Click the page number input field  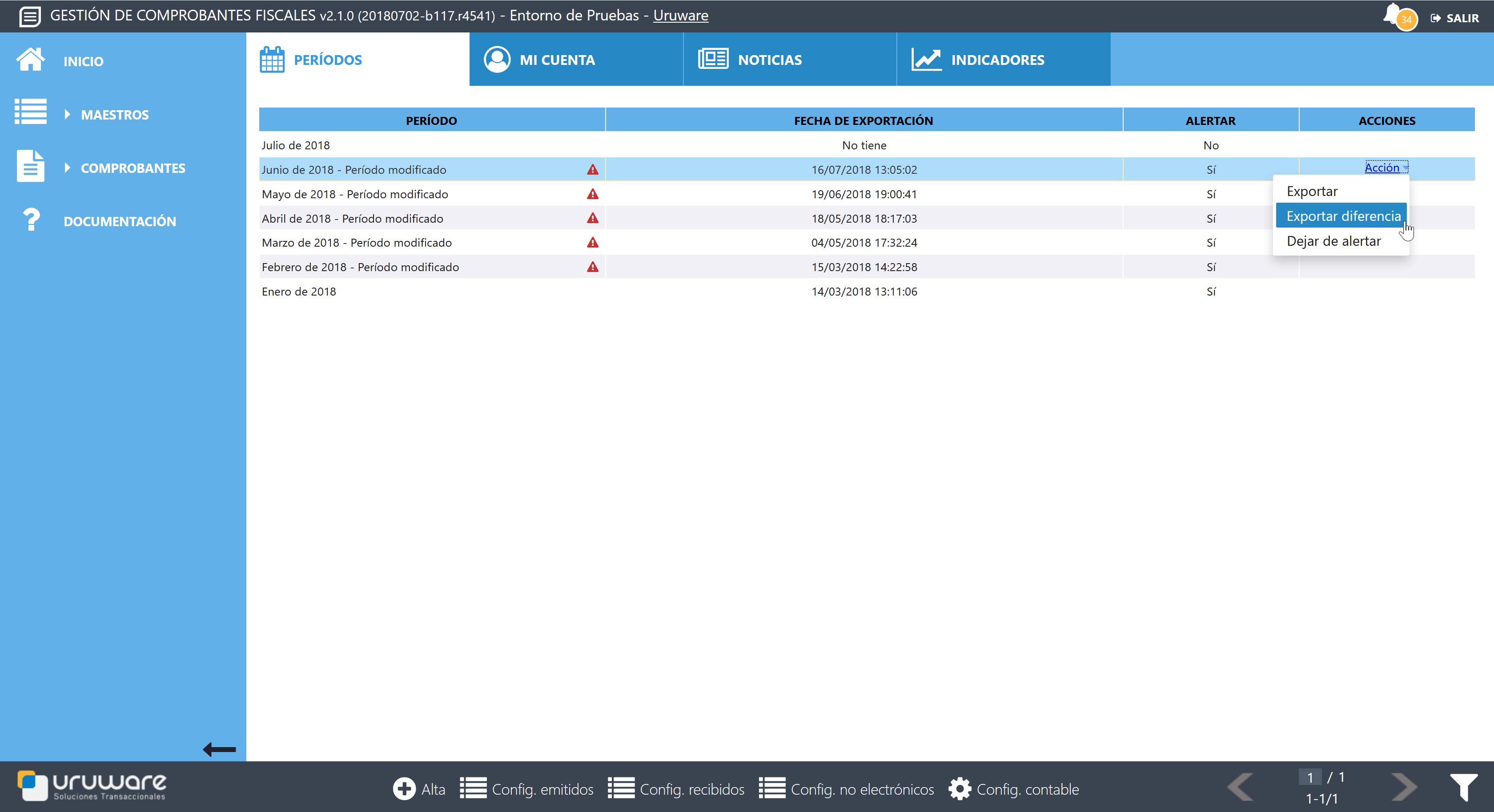[1309, 777]
